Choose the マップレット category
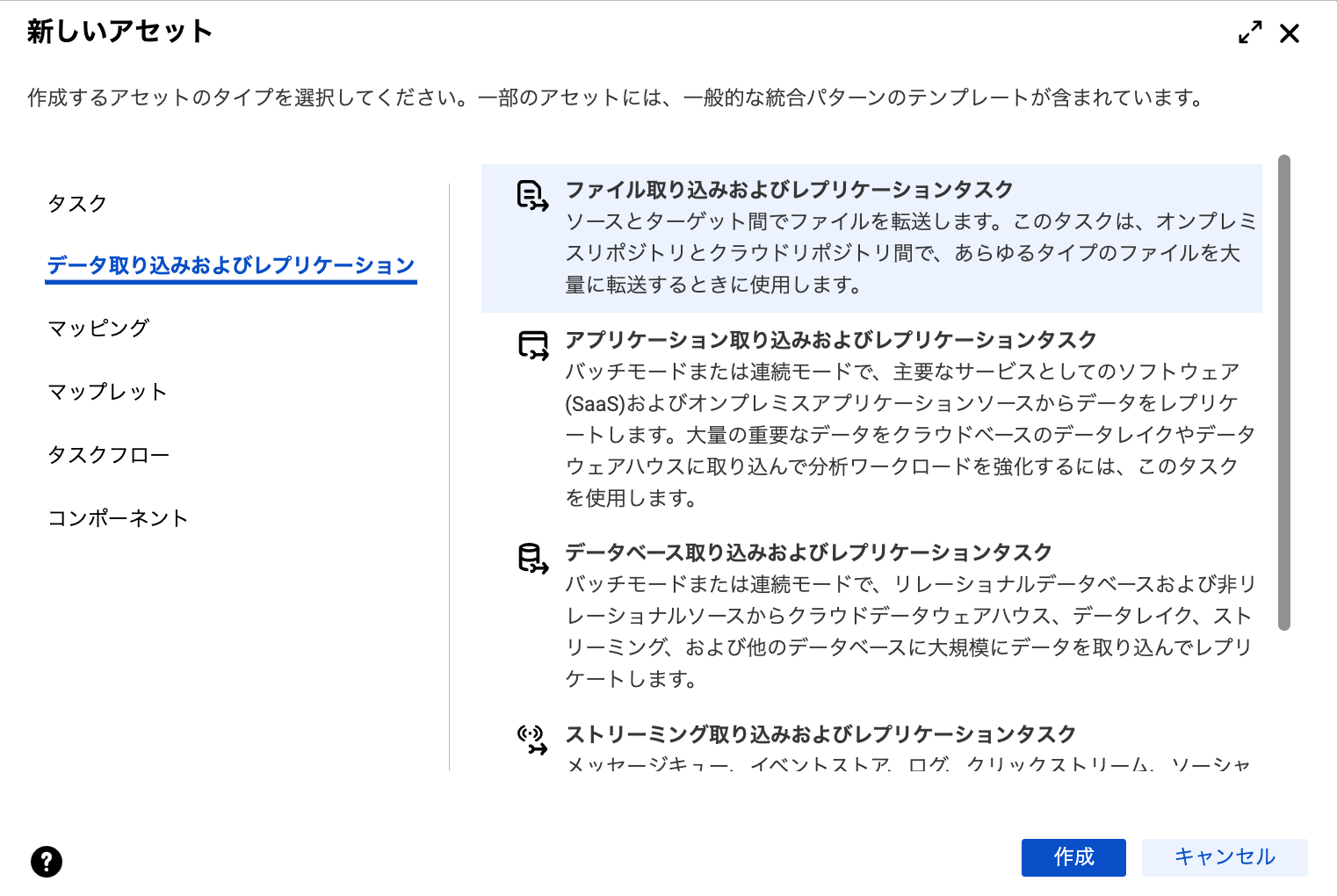Screen dimensions: 1337x896 coord(107,392)
